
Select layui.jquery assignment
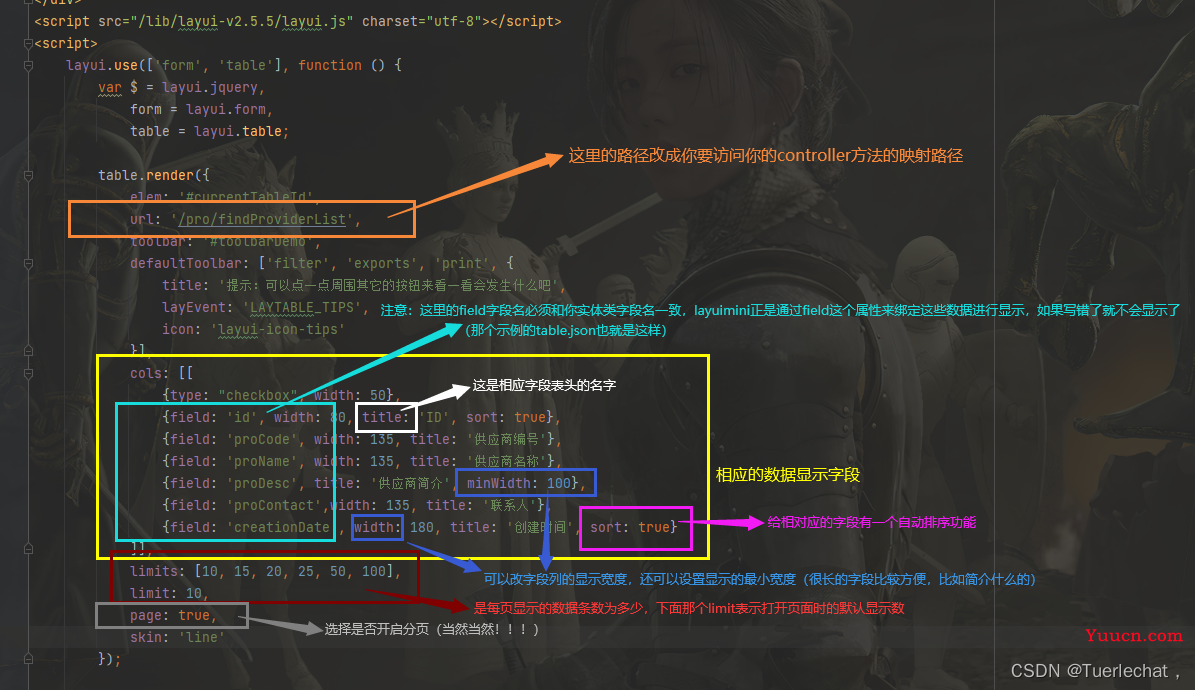pos(210,88)
